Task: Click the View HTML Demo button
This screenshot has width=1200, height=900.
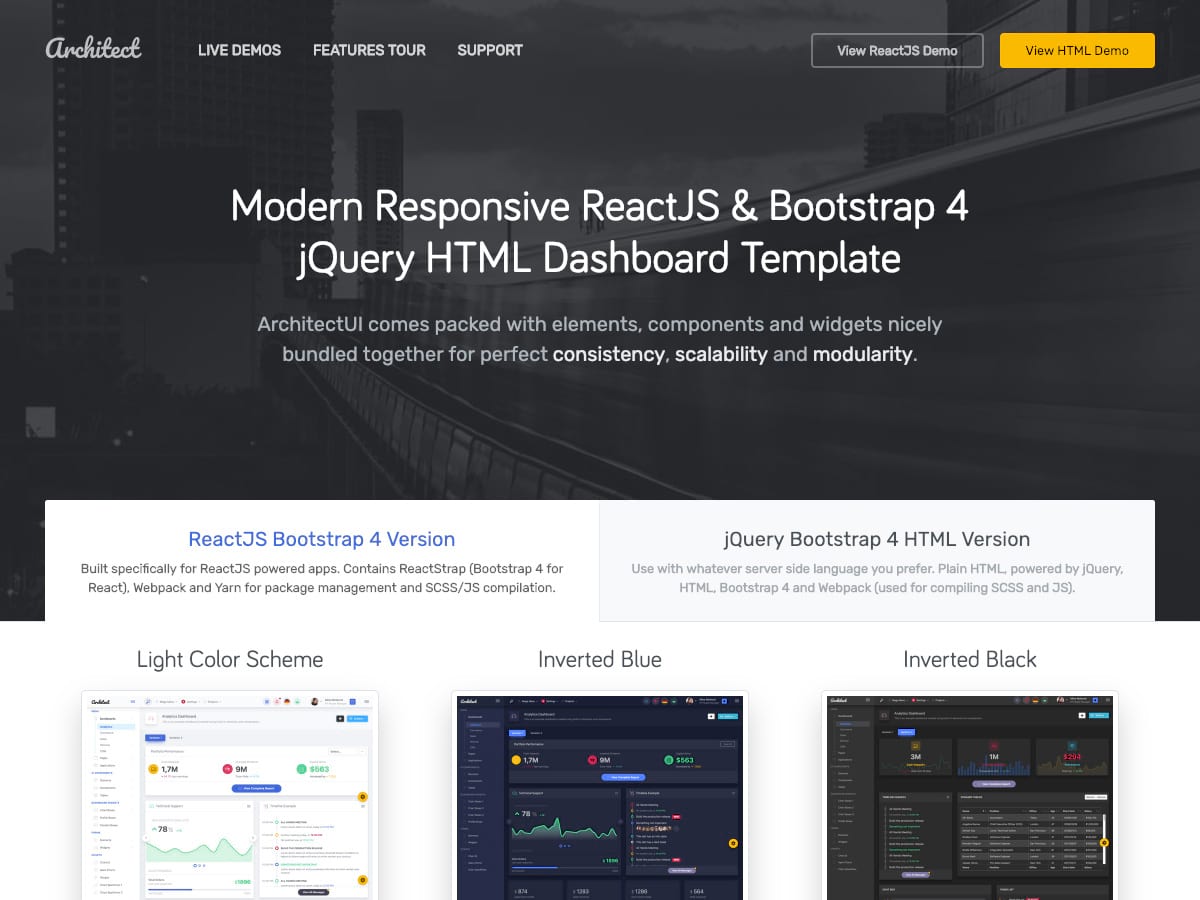Action: pos(1077,50)
